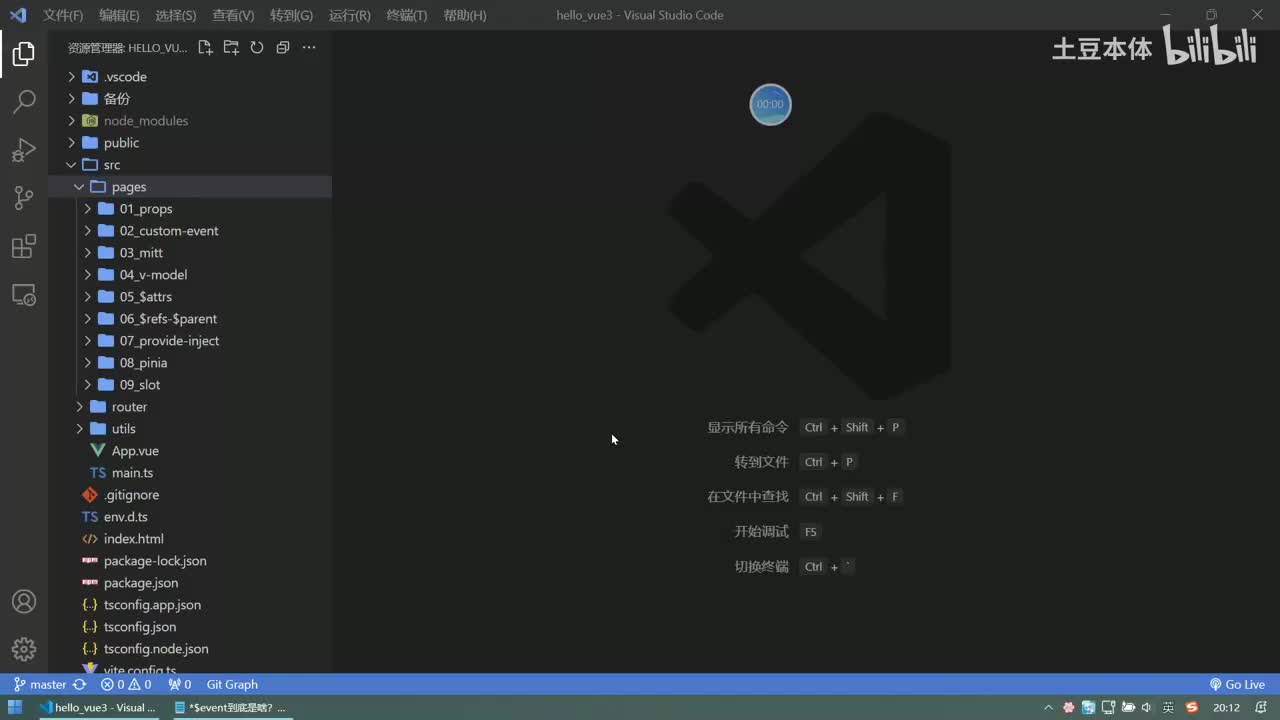Open the Remote Explorer view

pyautogui.click(x=24, y=295)
